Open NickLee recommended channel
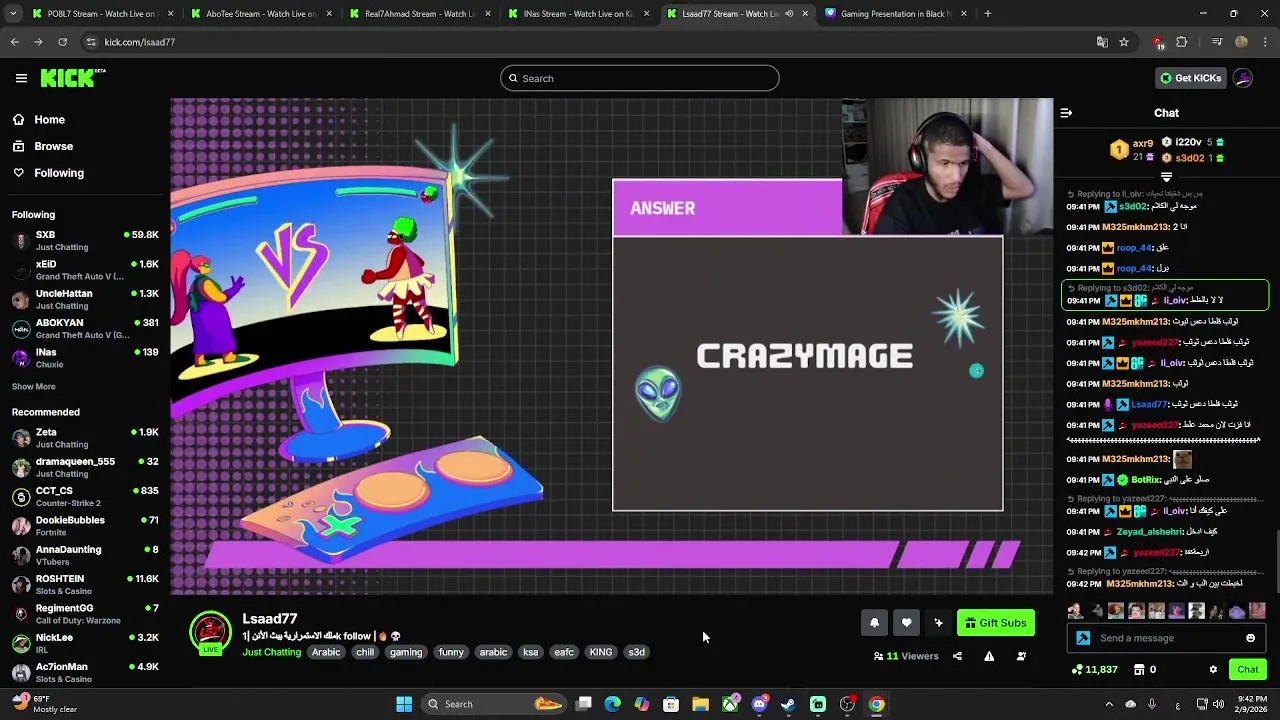The width and height of the screenshot is (1280, 720). click(84, 643)
